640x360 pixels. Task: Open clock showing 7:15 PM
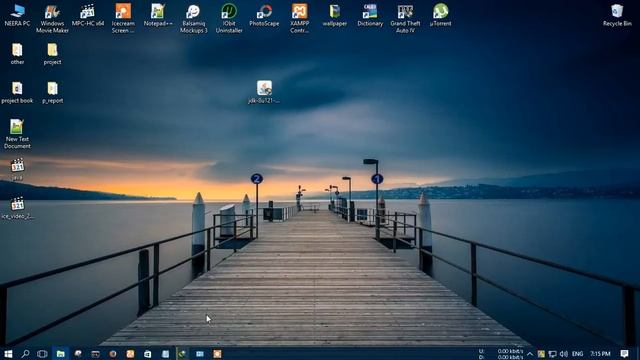click(x=600, y=353)
